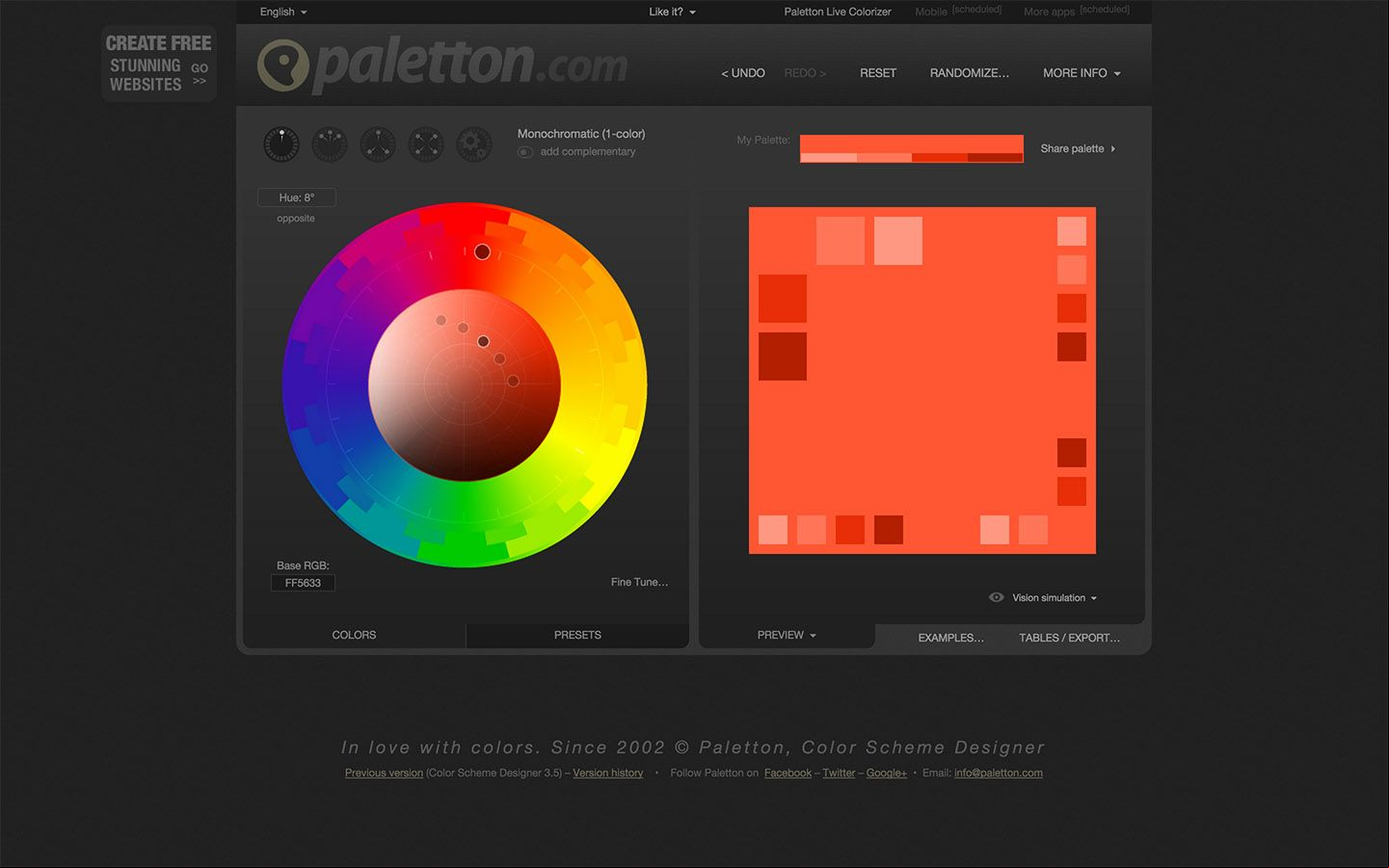Click the Monochromatic (1-color) label
This screenshot has width=1389, height=868.
(x=581, y=134)
